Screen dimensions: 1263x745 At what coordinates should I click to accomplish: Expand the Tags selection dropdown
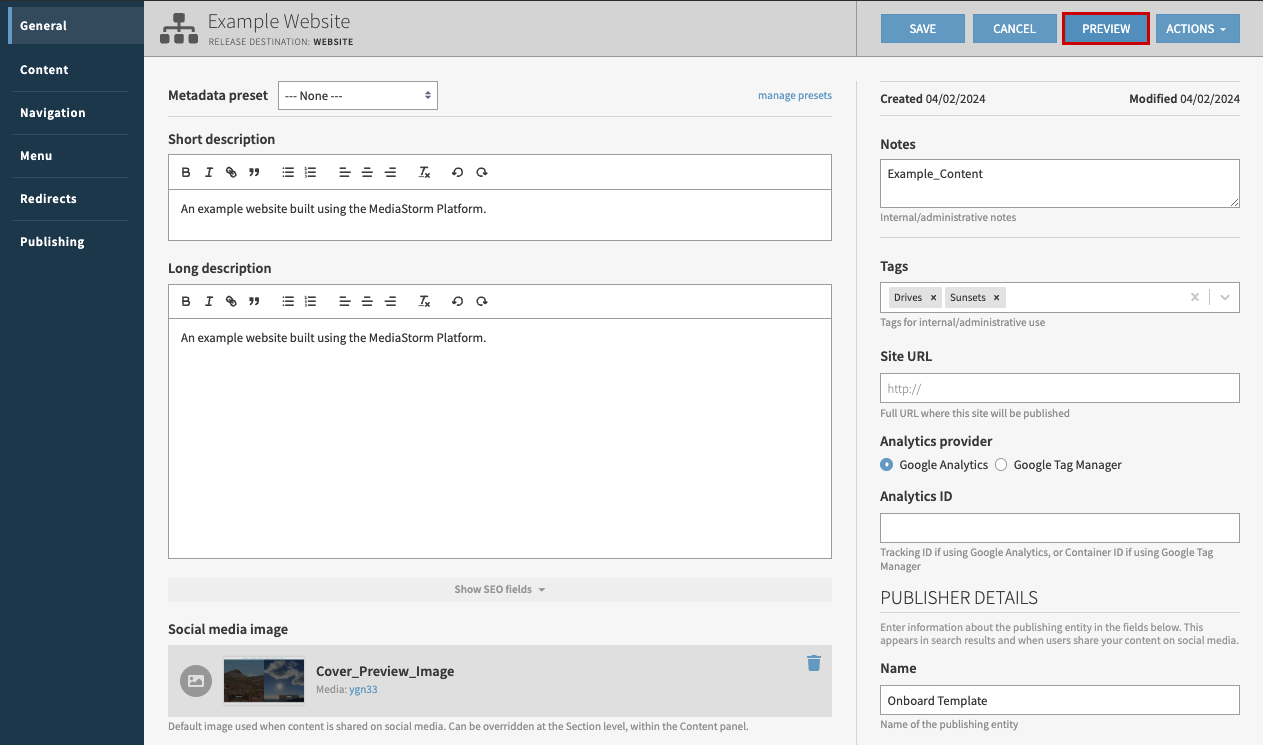1224,297
